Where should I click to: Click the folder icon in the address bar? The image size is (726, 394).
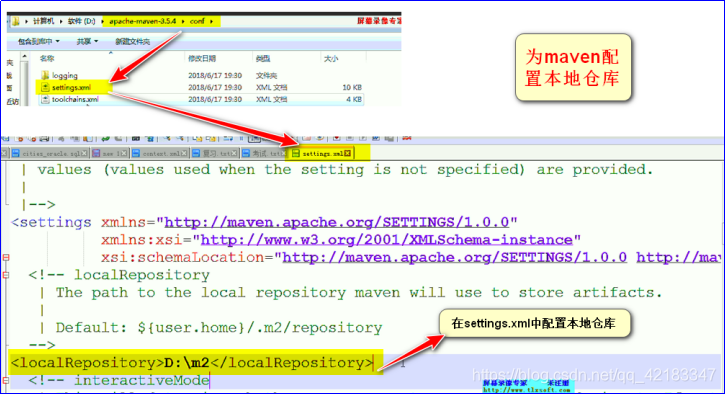[16, 21]
